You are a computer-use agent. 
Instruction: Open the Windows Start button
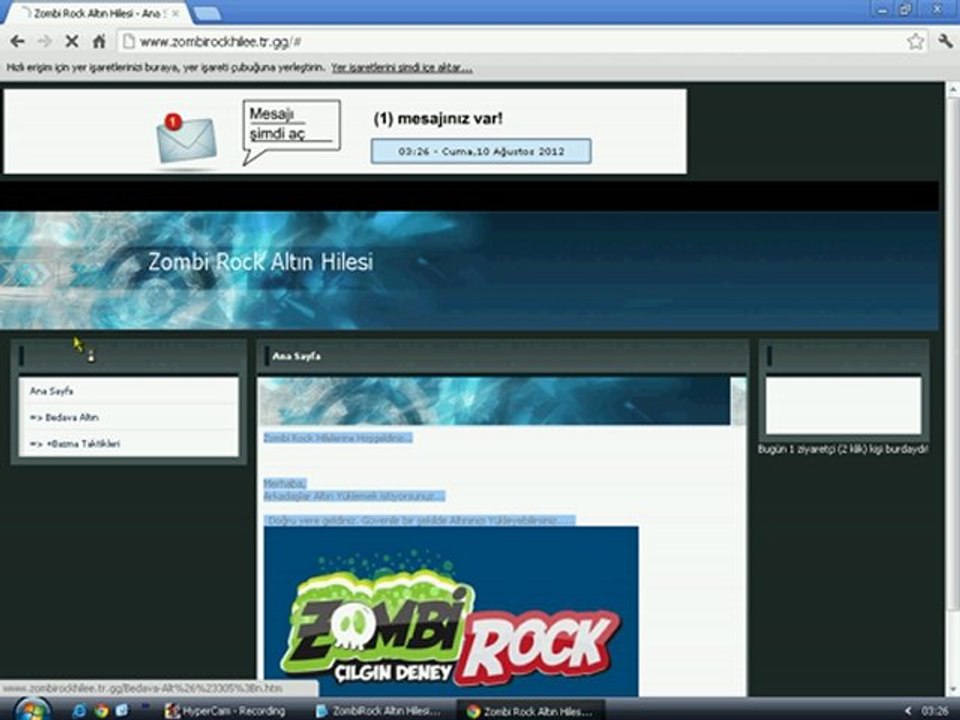pyautogui.click(x=31, y=710)
